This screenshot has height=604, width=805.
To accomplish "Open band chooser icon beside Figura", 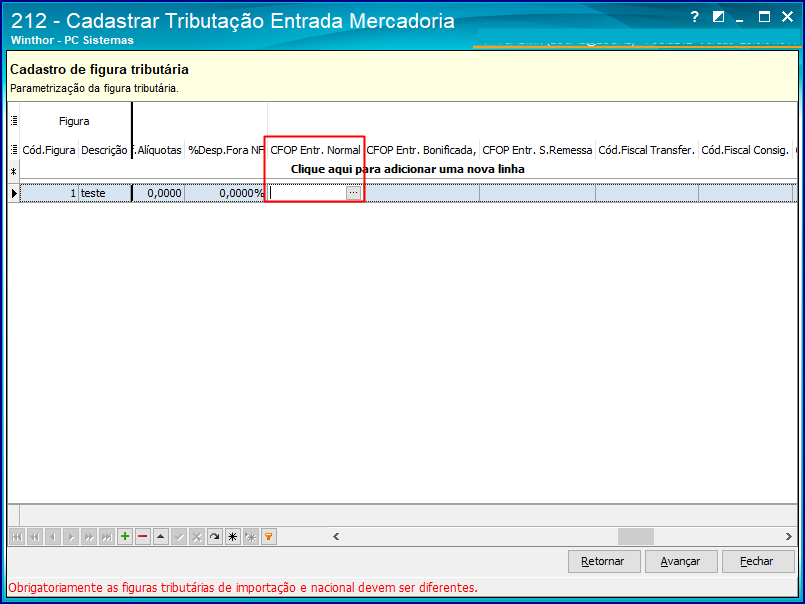I will pyautogui.click(x=14, y=121).
